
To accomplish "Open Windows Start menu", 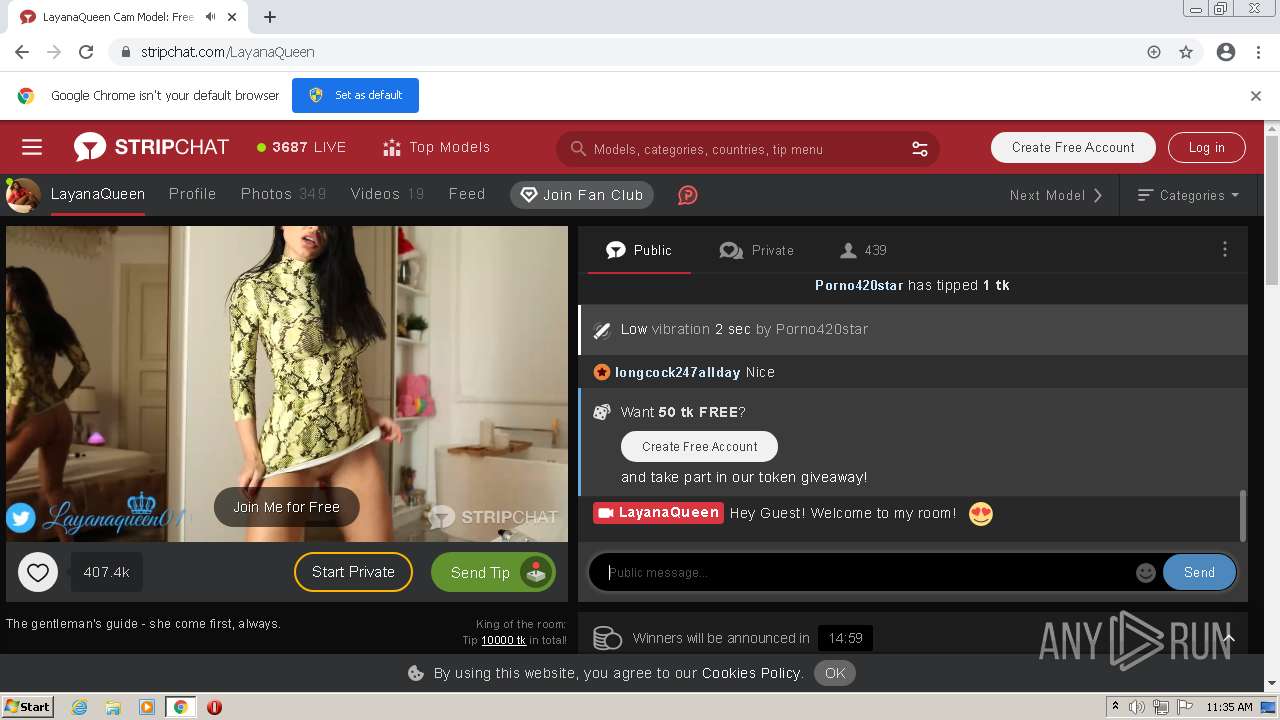I will [27, 706].
